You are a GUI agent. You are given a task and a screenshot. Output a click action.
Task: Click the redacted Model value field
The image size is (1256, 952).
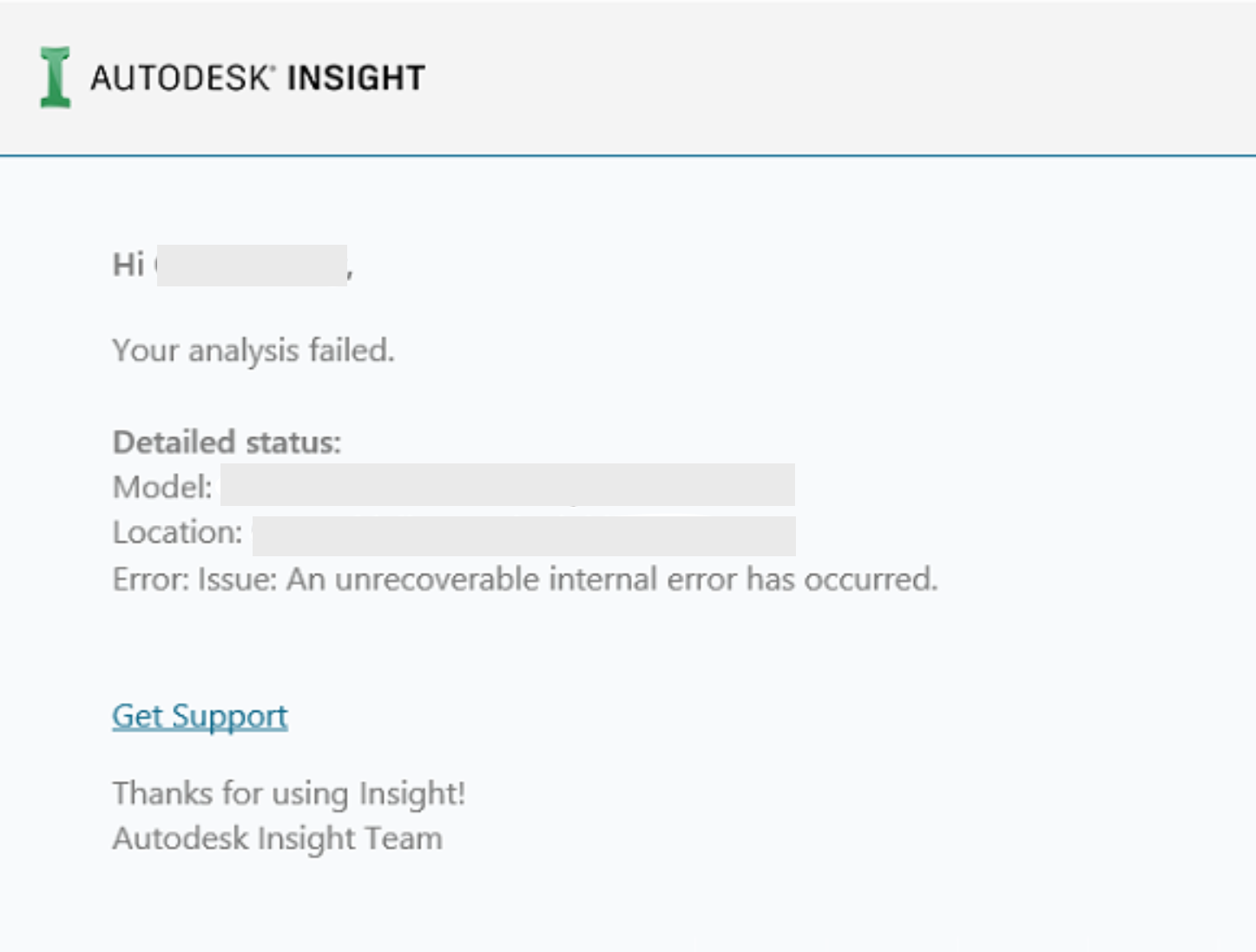[x=508, y=485]
